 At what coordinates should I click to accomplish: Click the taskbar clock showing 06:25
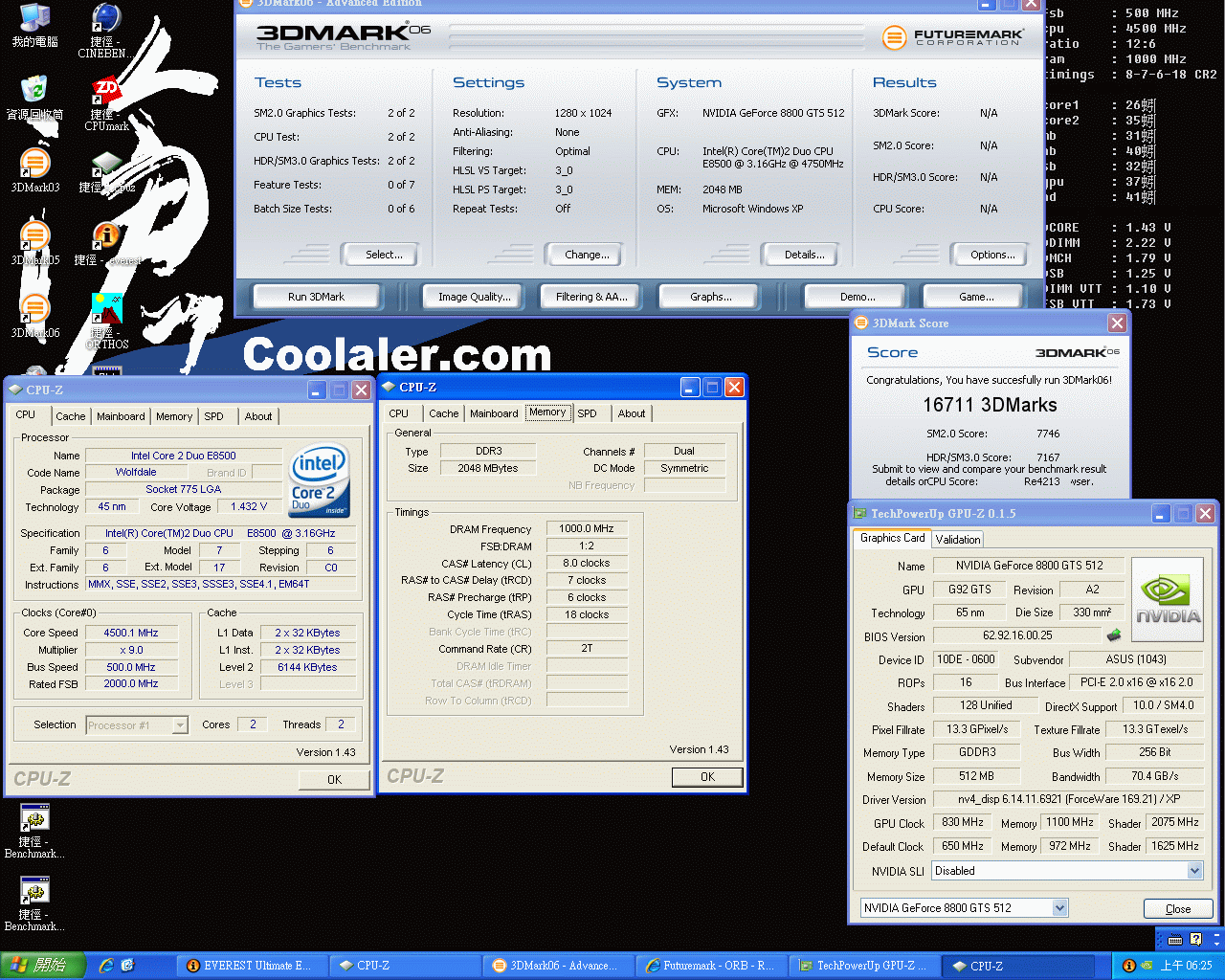tap(1186, 966)
